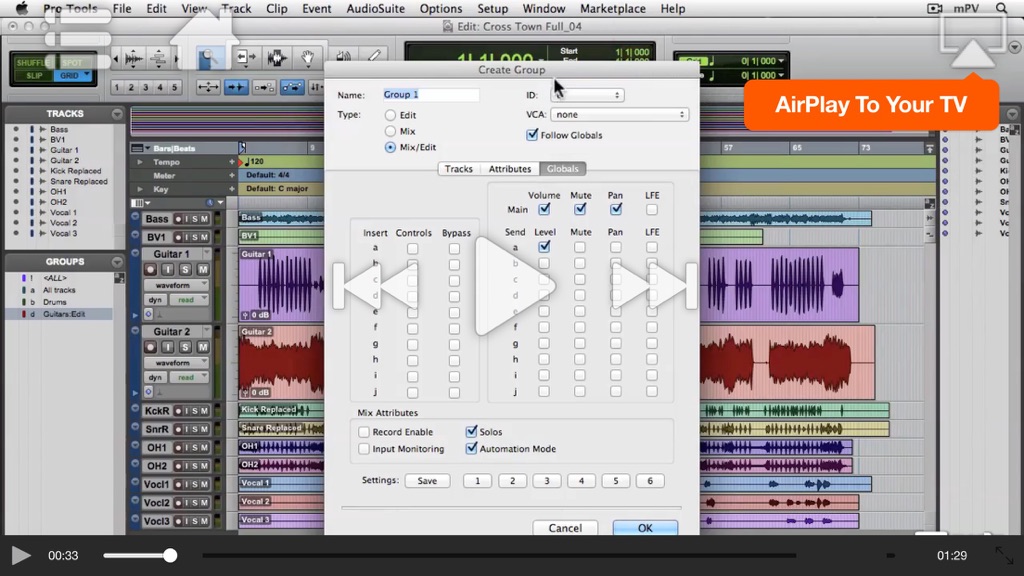
Task: Uncheck the Solos mix attribute
Action: point(471,432)
